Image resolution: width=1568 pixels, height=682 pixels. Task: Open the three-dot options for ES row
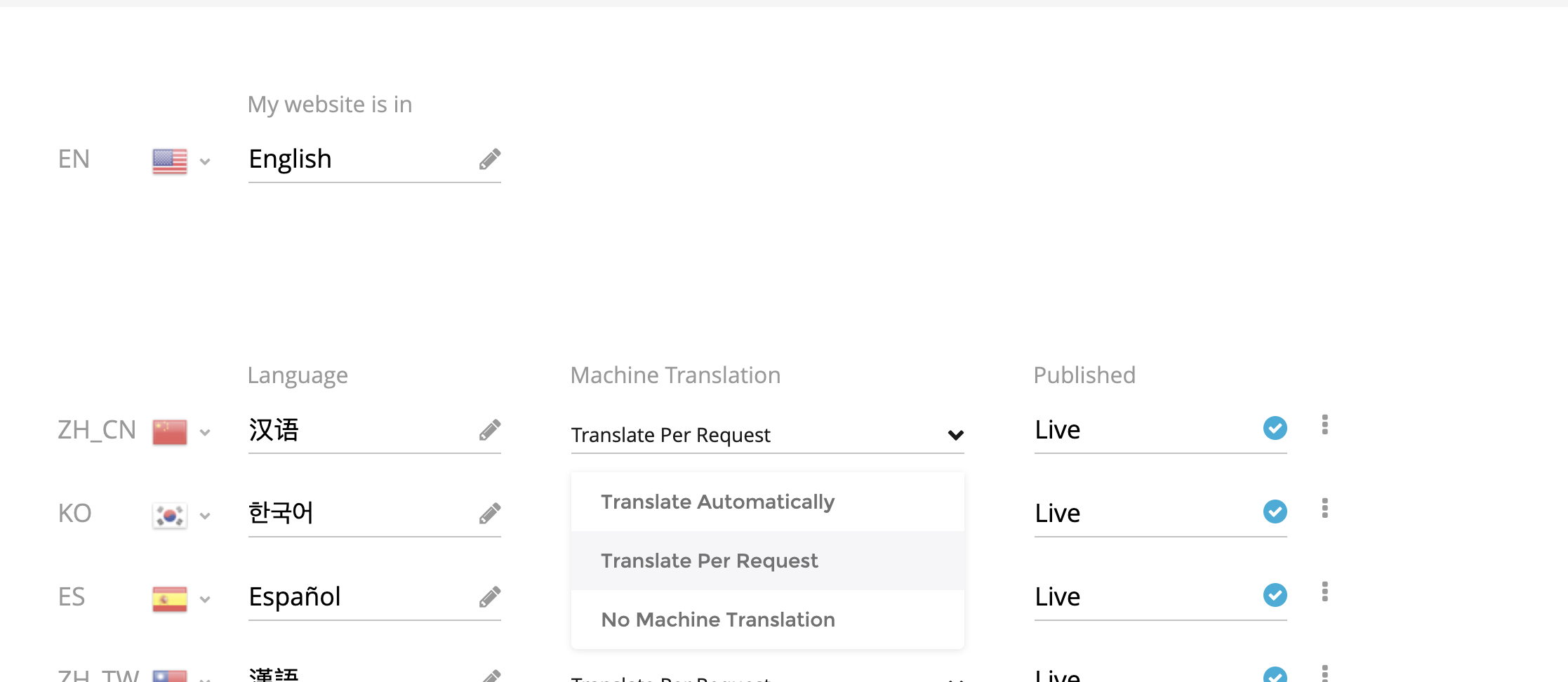1324,592
